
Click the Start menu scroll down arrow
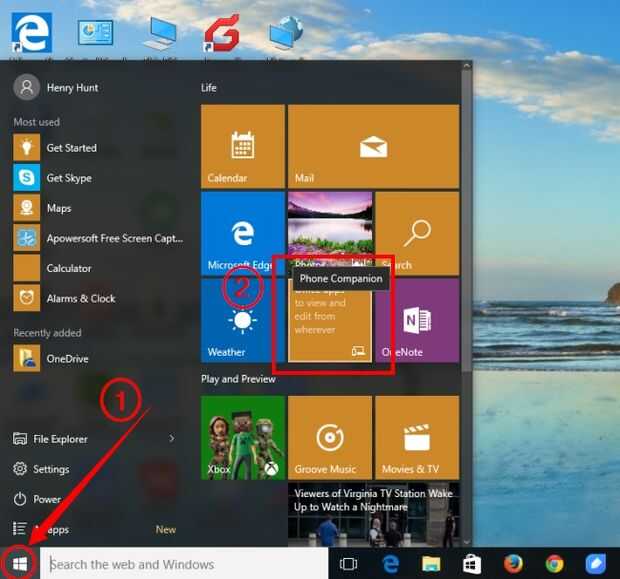[x=467, y=542]
